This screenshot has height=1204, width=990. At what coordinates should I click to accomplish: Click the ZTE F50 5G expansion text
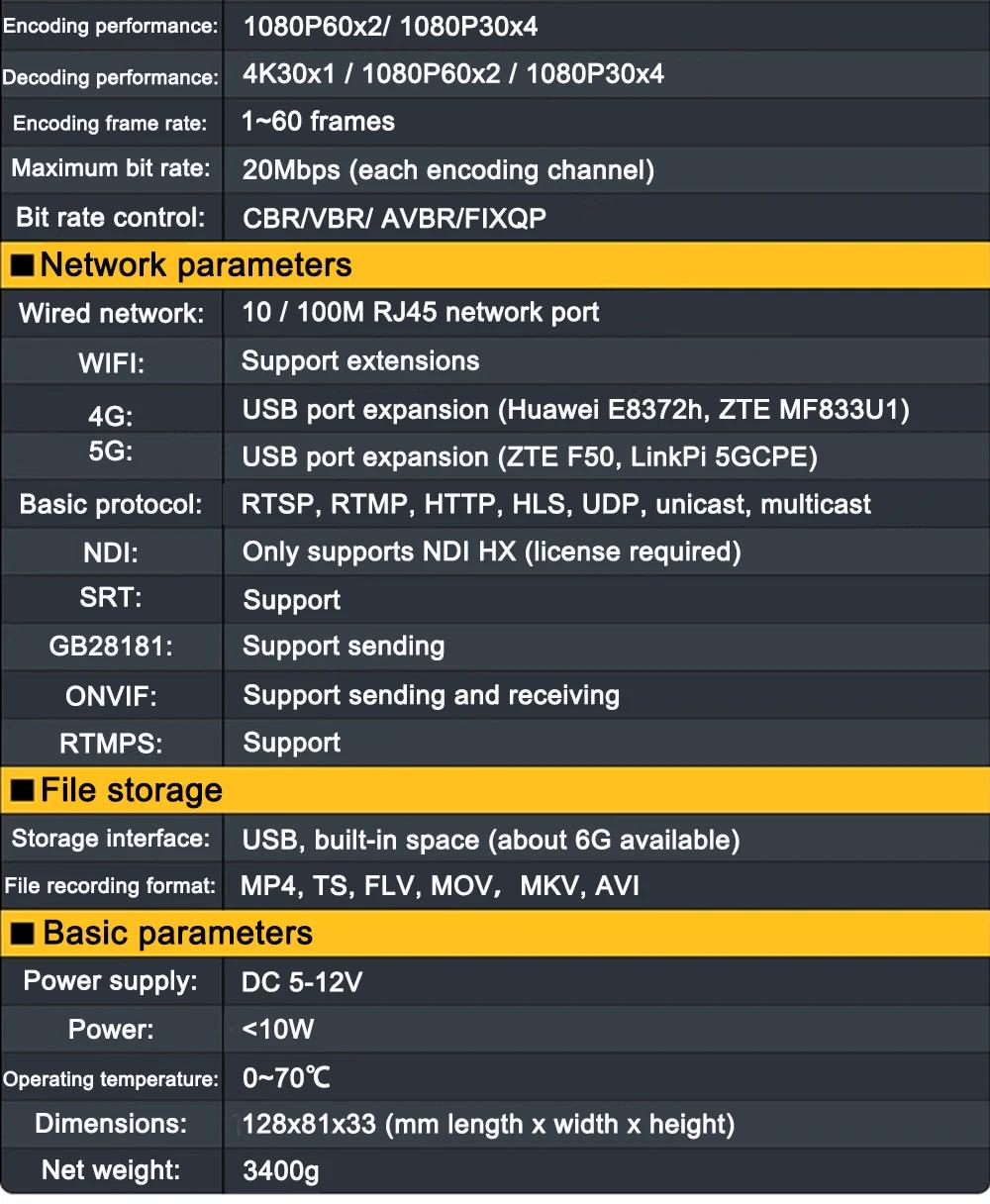click(x=530, y=457)
